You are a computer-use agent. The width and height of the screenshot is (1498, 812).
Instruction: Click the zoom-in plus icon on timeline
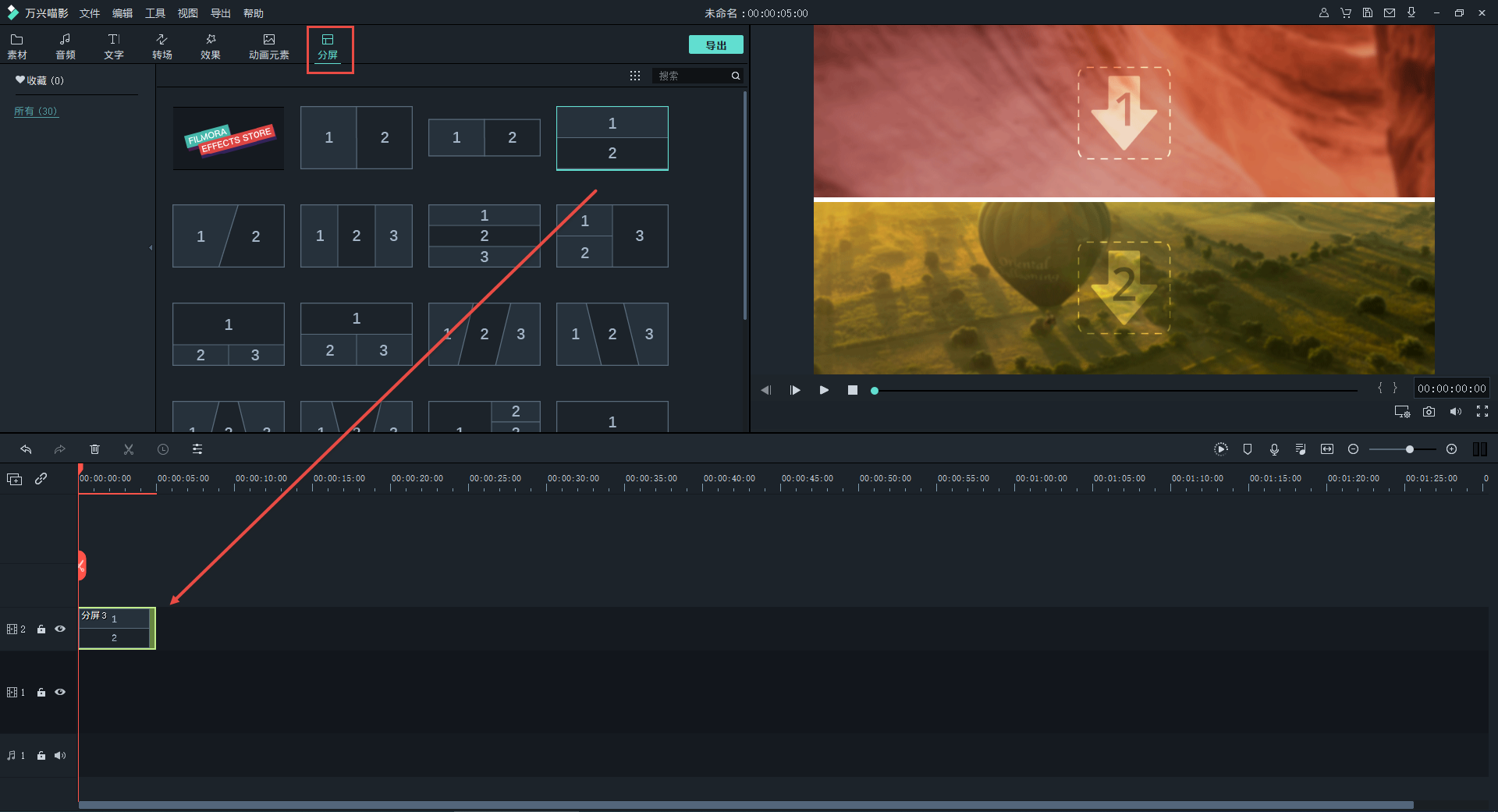pos(1451,449)
